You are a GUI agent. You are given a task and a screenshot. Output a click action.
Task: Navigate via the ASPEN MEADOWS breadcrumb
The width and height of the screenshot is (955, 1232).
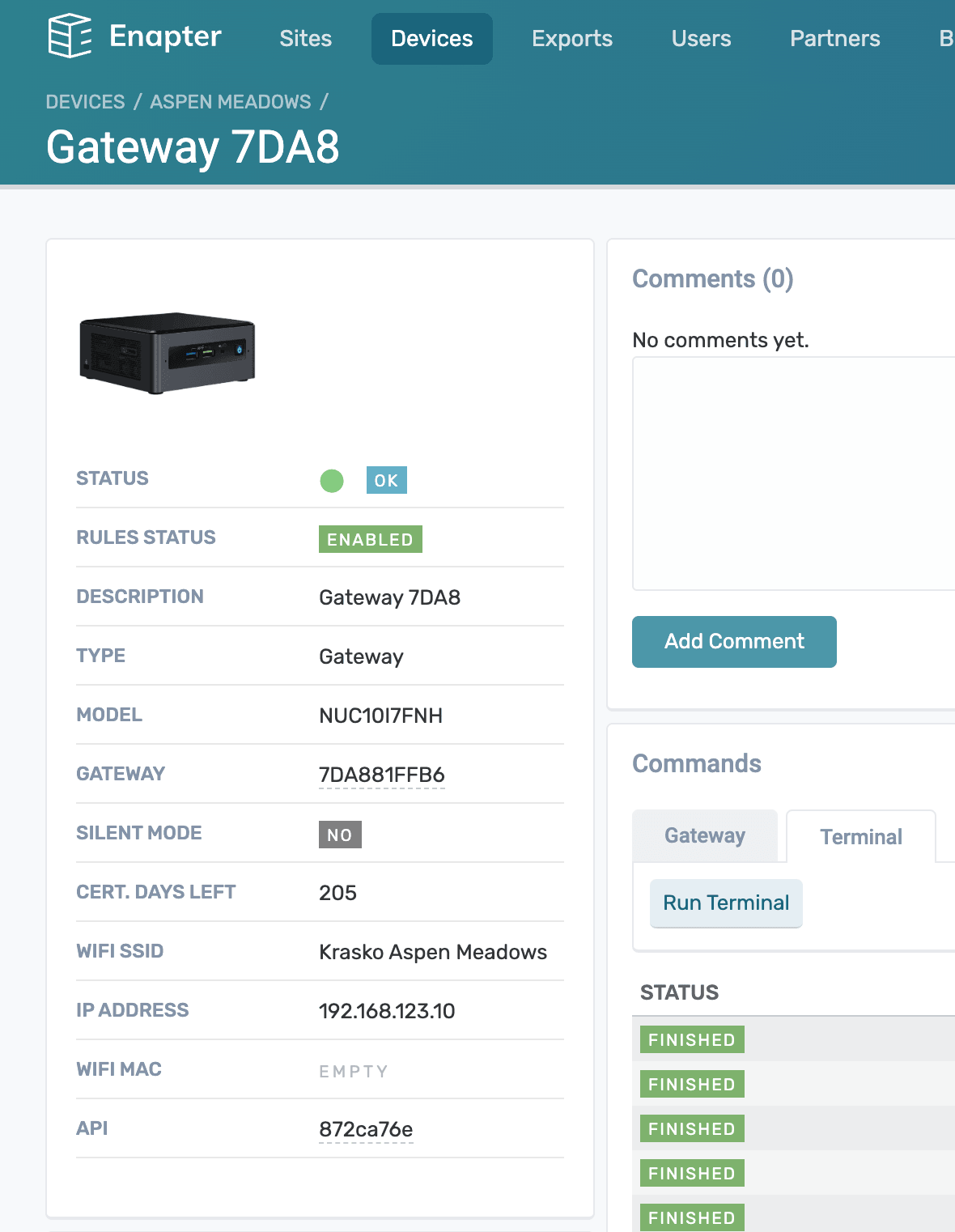click(x=229, y=101)
